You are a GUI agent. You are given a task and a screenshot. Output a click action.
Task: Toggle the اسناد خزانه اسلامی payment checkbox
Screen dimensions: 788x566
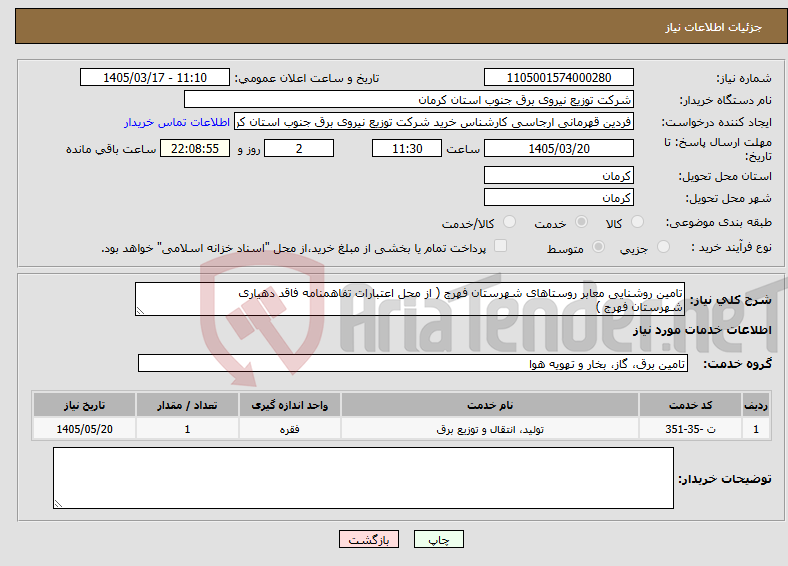pyautogui.click(x=500, y=245)
